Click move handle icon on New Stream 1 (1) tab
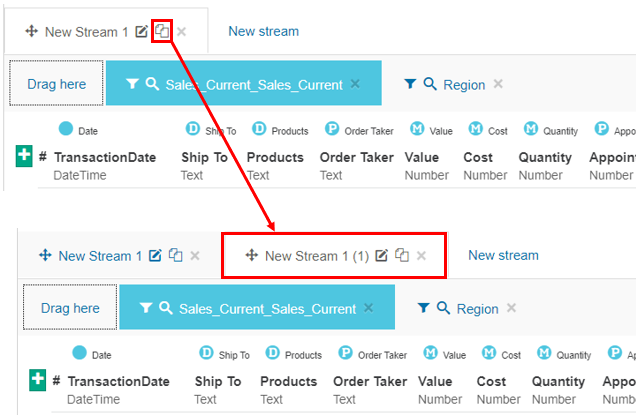636x415 pixels. point(252,256)
